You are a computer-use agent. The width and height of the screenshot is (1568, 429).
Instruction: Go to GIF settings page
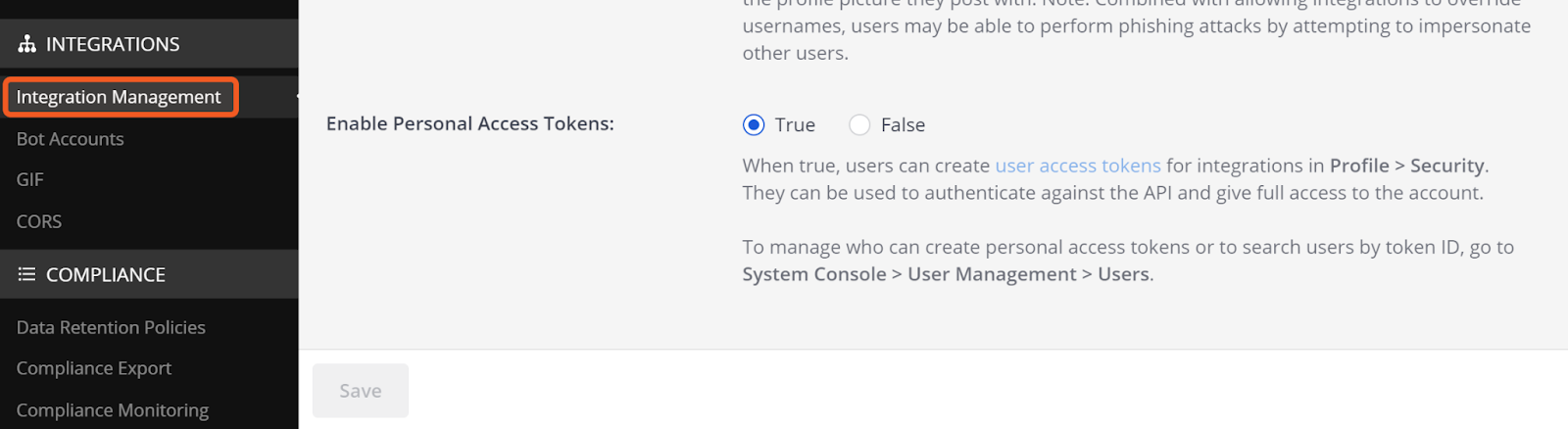[x=30, y=180]
